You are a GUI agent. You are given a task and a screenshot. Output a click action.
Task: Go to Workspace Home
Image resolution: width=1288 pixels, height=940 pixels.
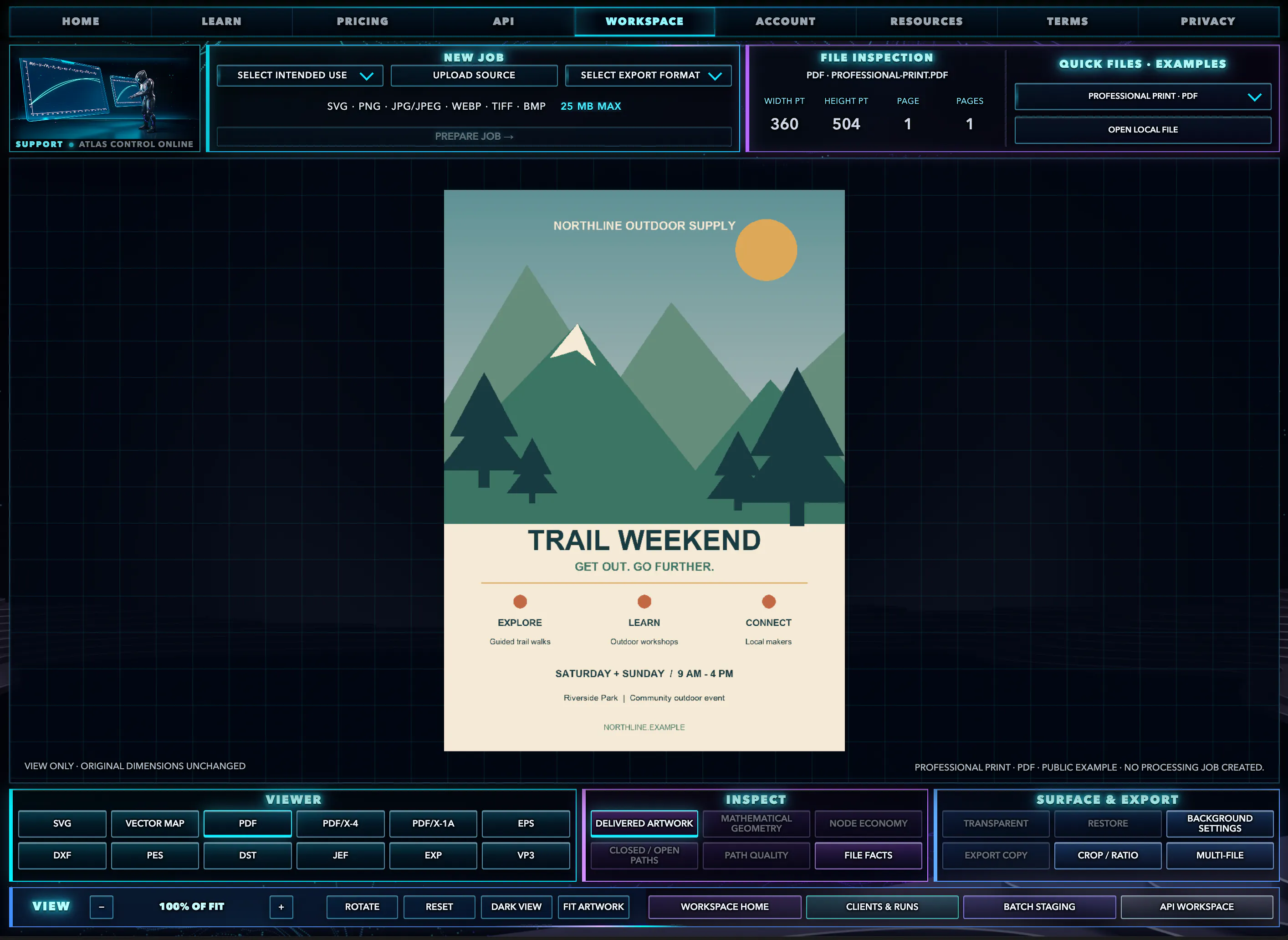725,907
